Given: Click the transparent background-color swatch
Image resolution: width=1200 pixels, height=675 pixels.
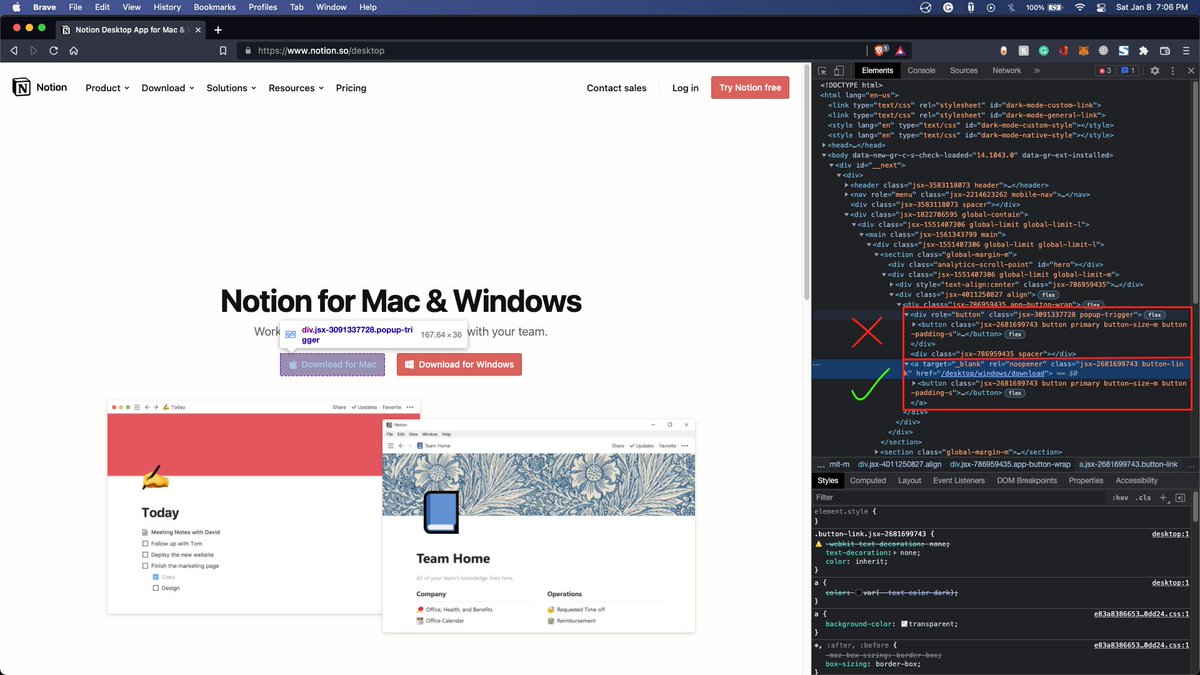Looking at the screenshot, I should [x=904, y=624].
